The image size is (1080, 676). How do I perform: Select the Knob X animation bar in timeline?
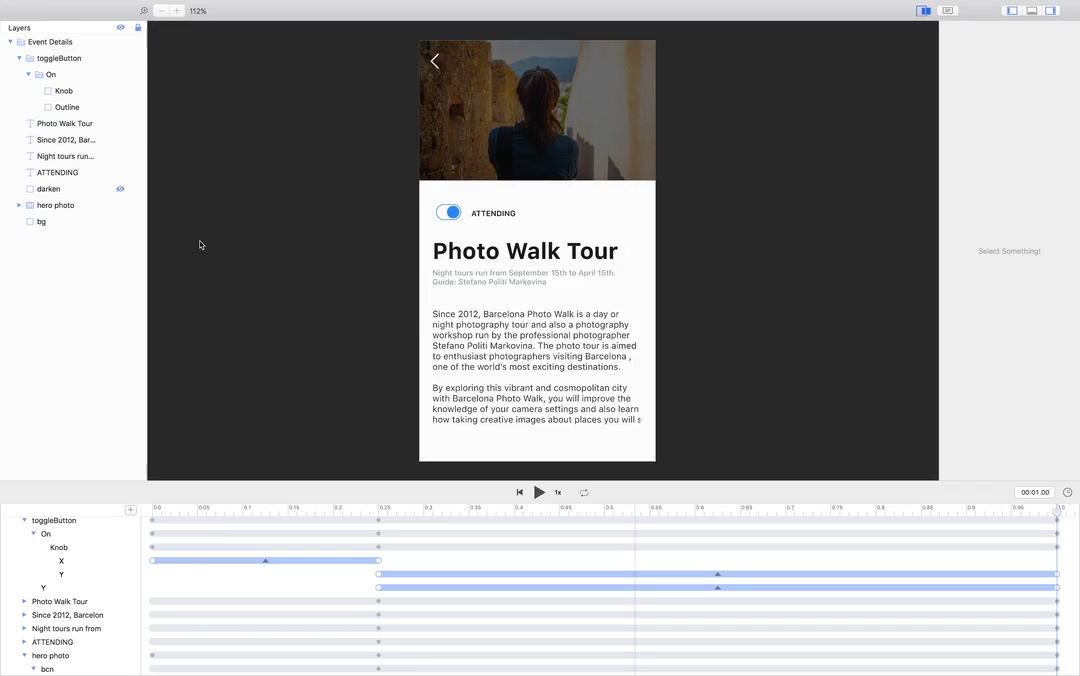265,561
